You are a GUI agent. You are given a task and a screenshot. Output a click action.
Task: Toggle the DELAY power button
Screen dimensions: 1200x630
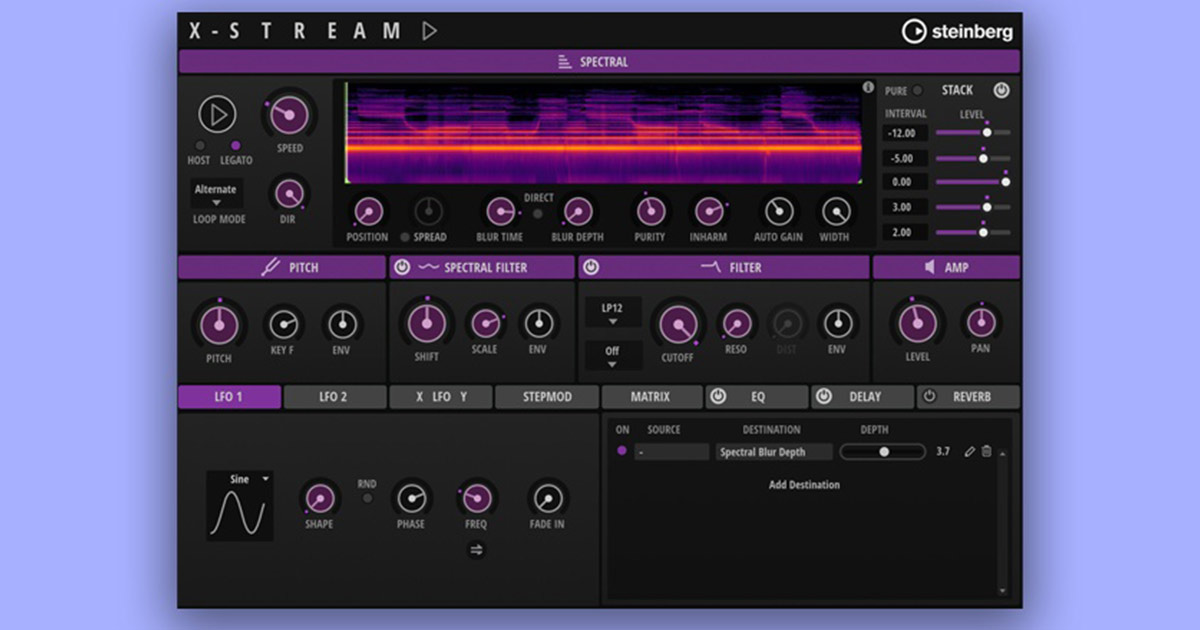(823, 397)
